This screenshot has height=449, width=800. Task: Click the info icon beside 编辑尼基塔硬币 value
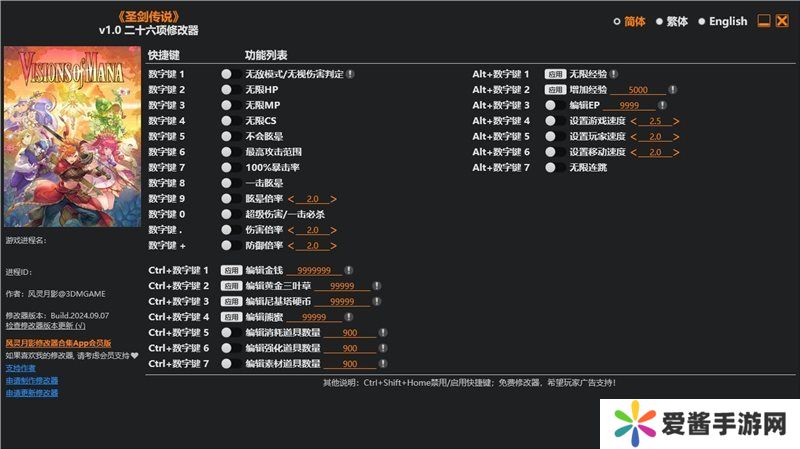click(x=376, y=301)
